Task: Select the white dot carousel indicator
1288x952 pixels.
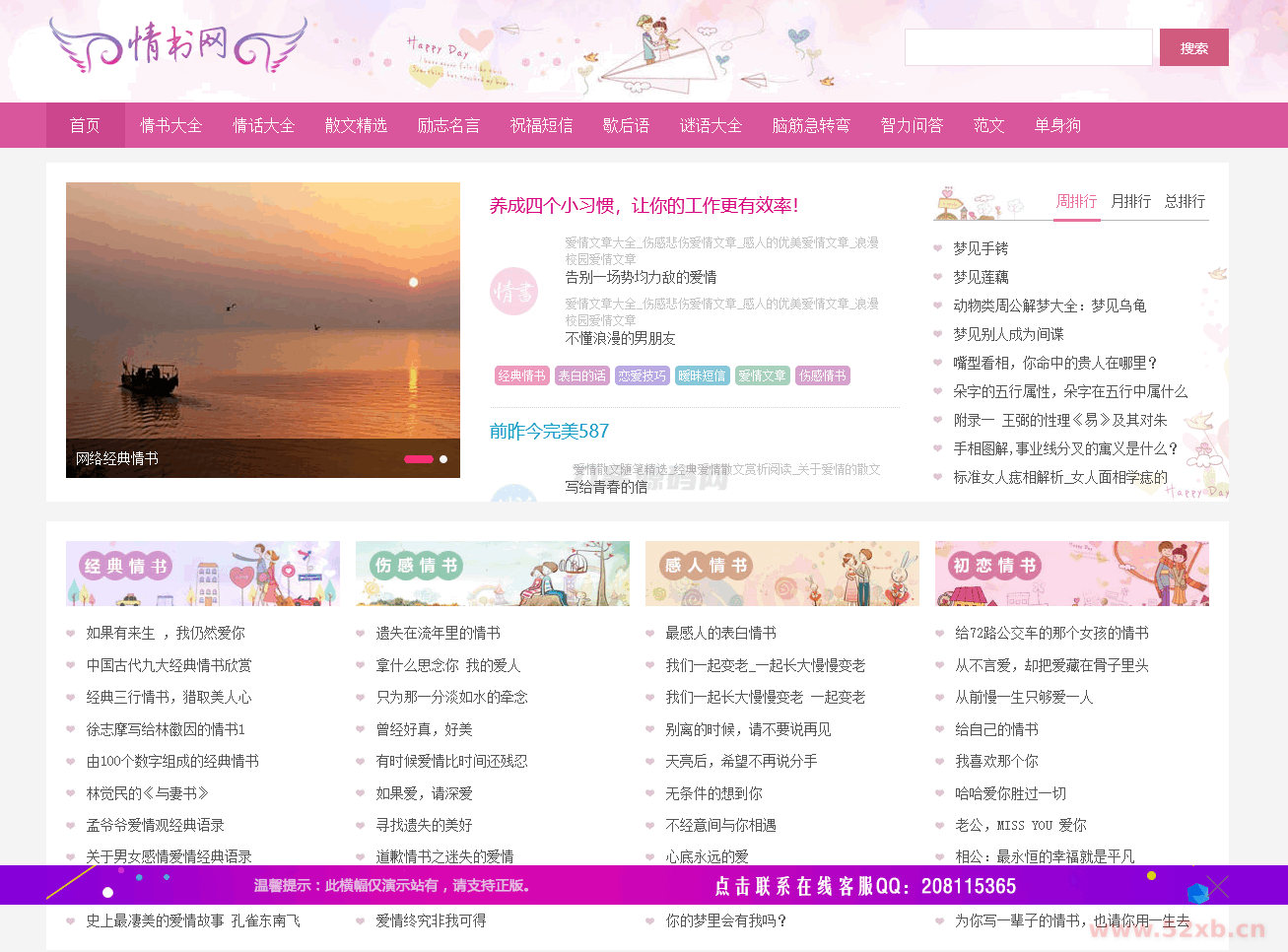Action: (443, 459)
